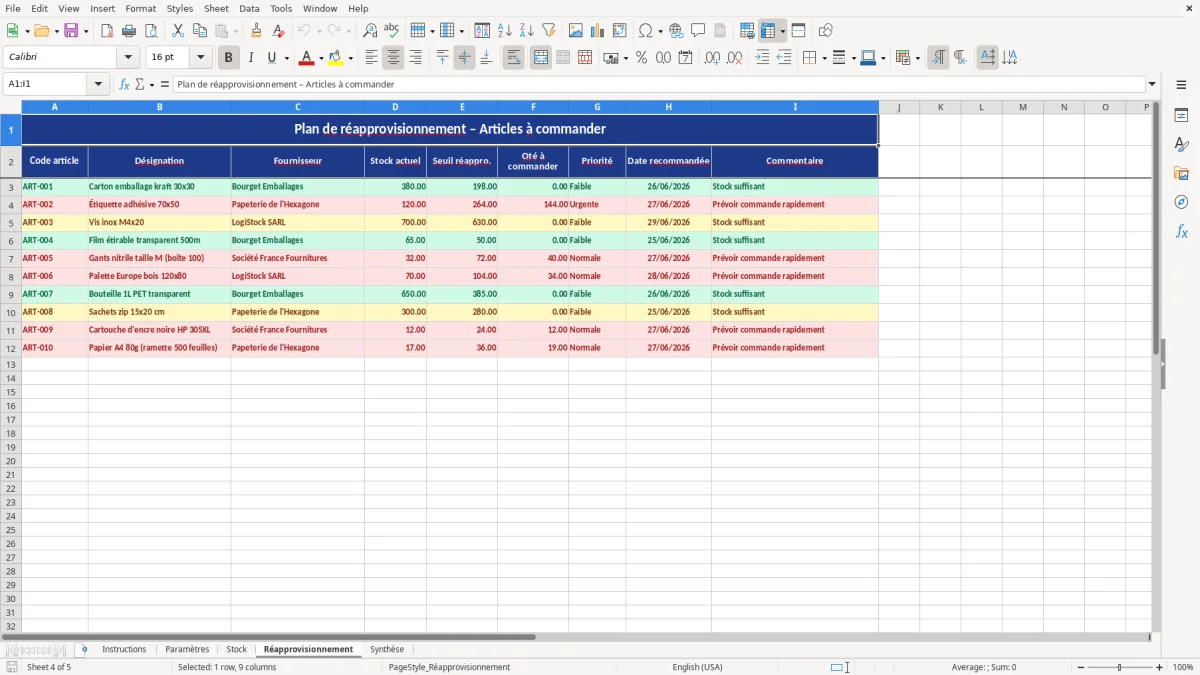Open the font color dropdown arrow
1200x675 pixels.
click(x=321, y=58)
